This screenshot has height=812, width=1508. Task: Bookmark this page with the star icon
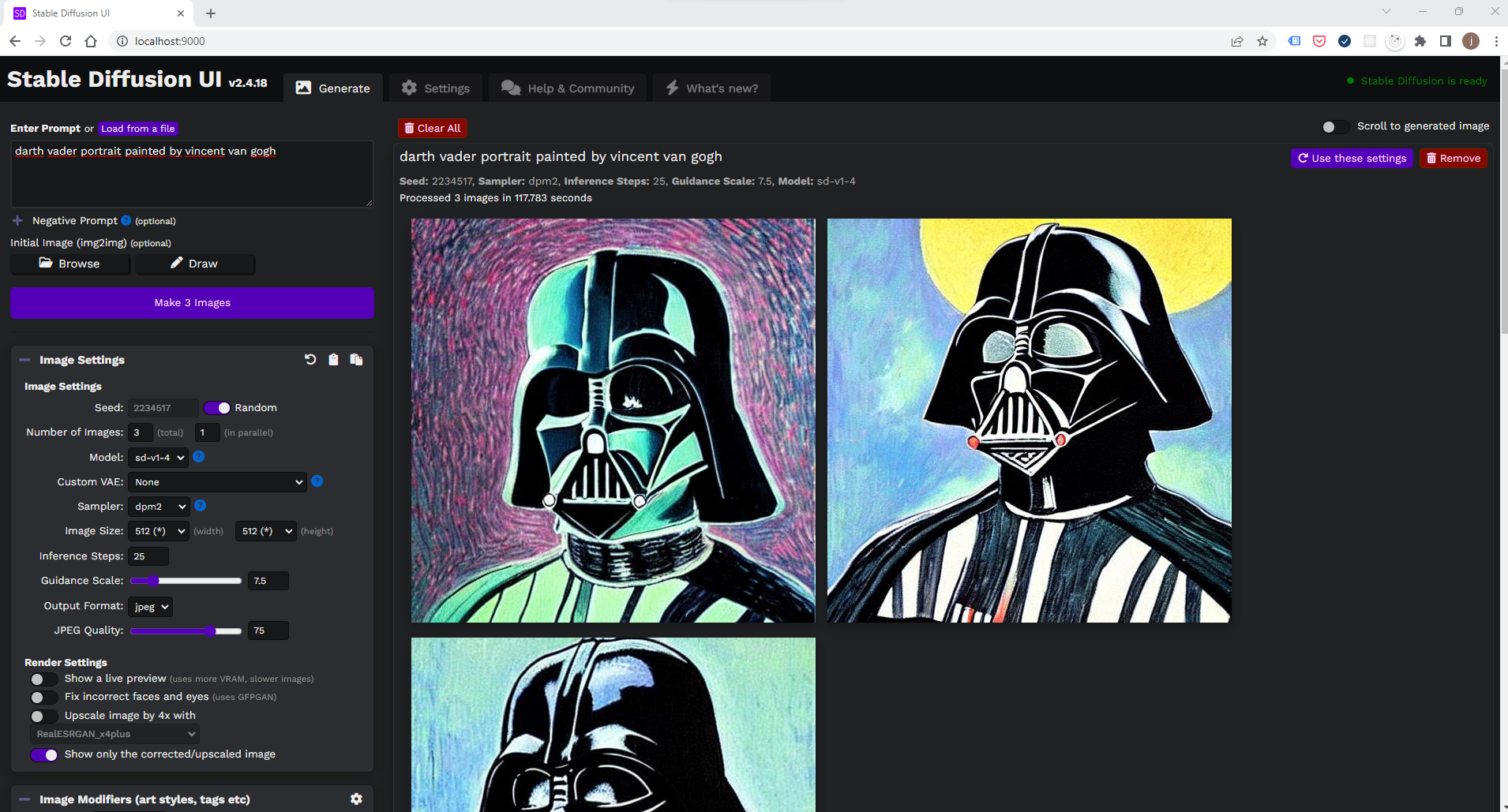pyautogui.click(x=1262, y=41)
